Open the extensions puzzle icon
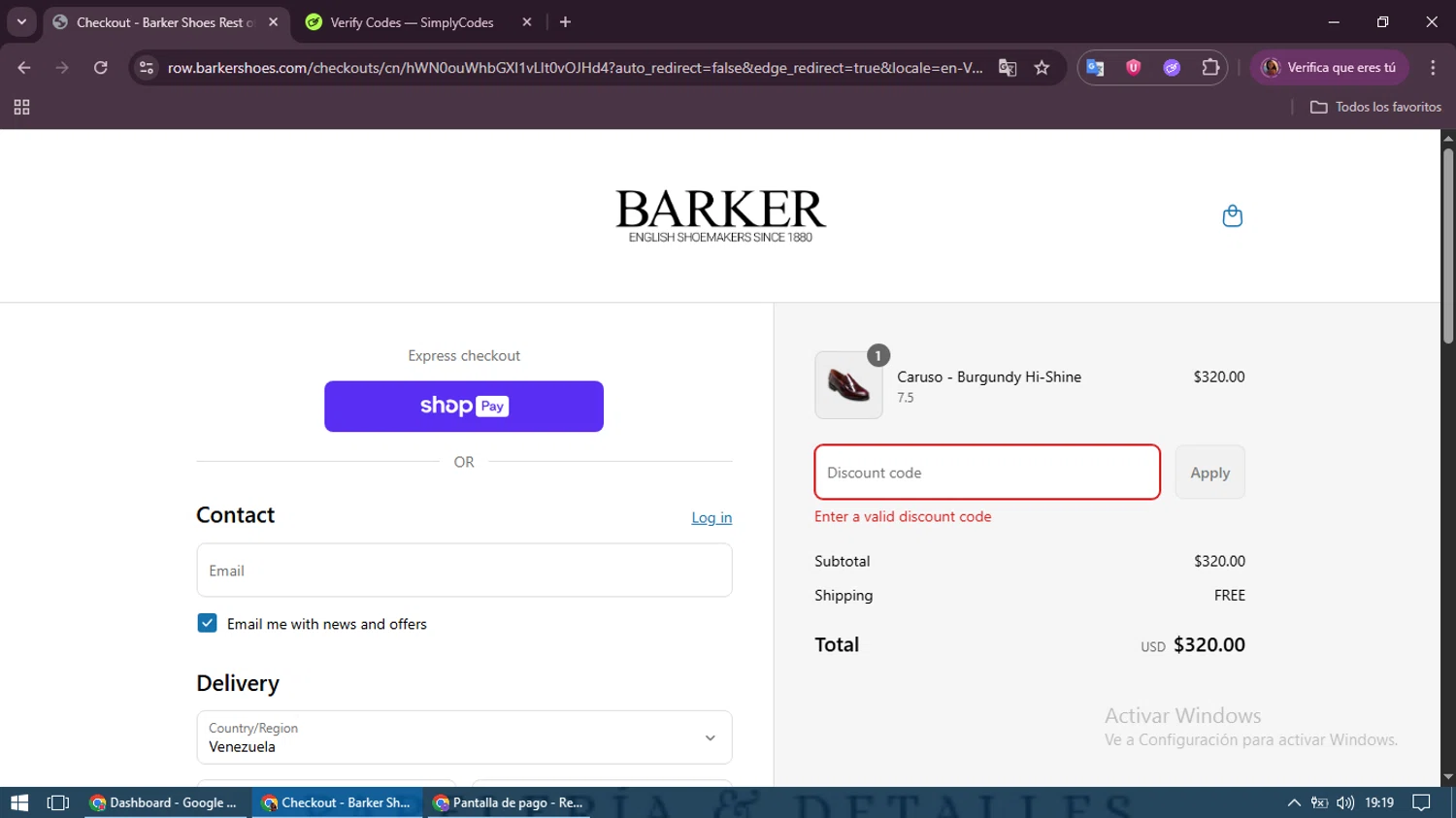Screen dimensions: 1456x818 click(1210, 68)
